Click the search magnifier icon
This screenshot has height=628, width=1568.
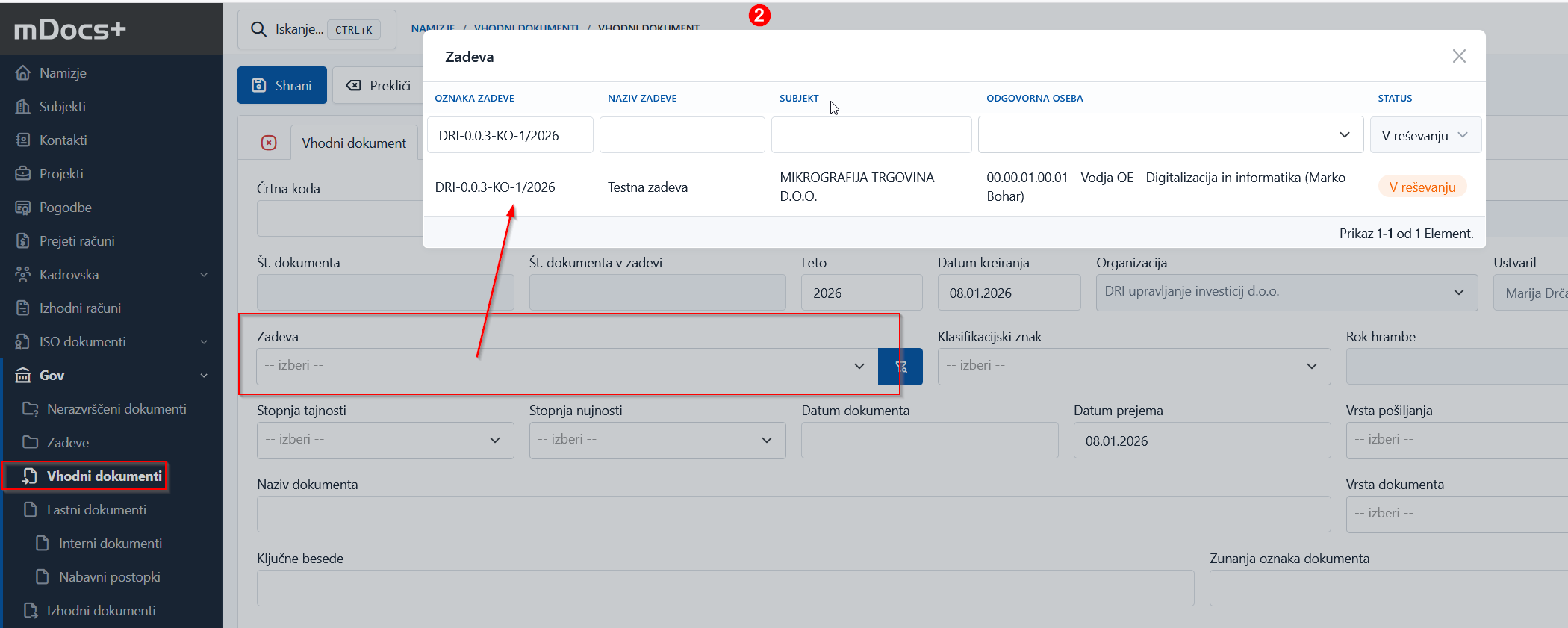258,29
